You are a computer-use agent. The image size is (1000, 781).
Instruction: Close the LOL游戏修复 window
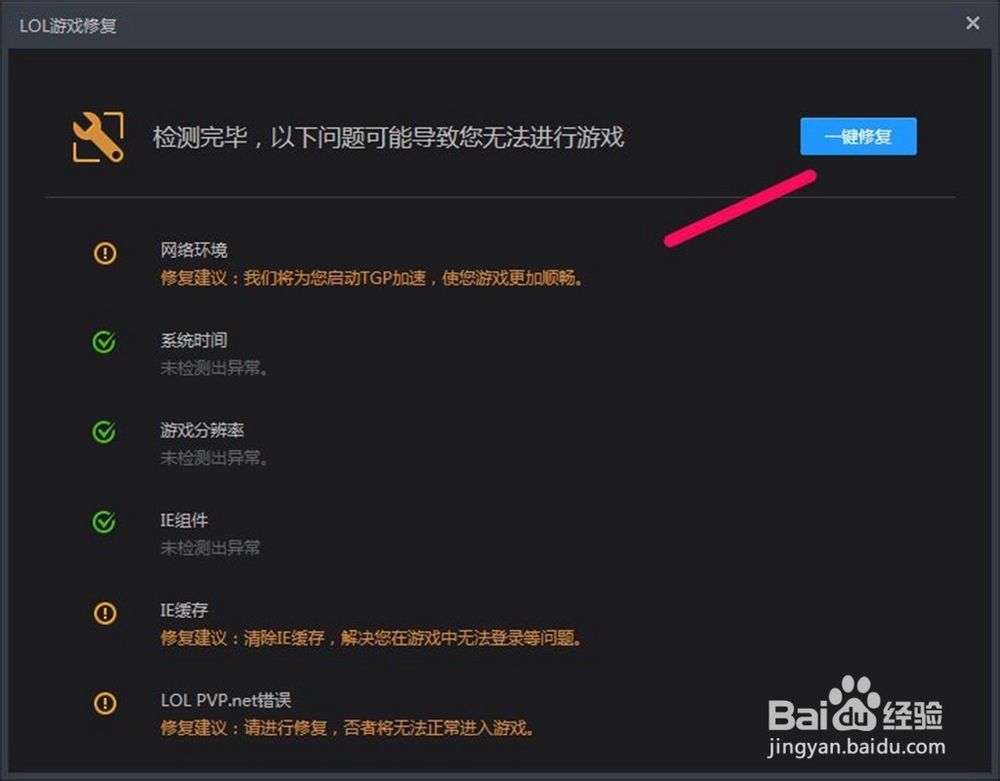click(972, 23)
